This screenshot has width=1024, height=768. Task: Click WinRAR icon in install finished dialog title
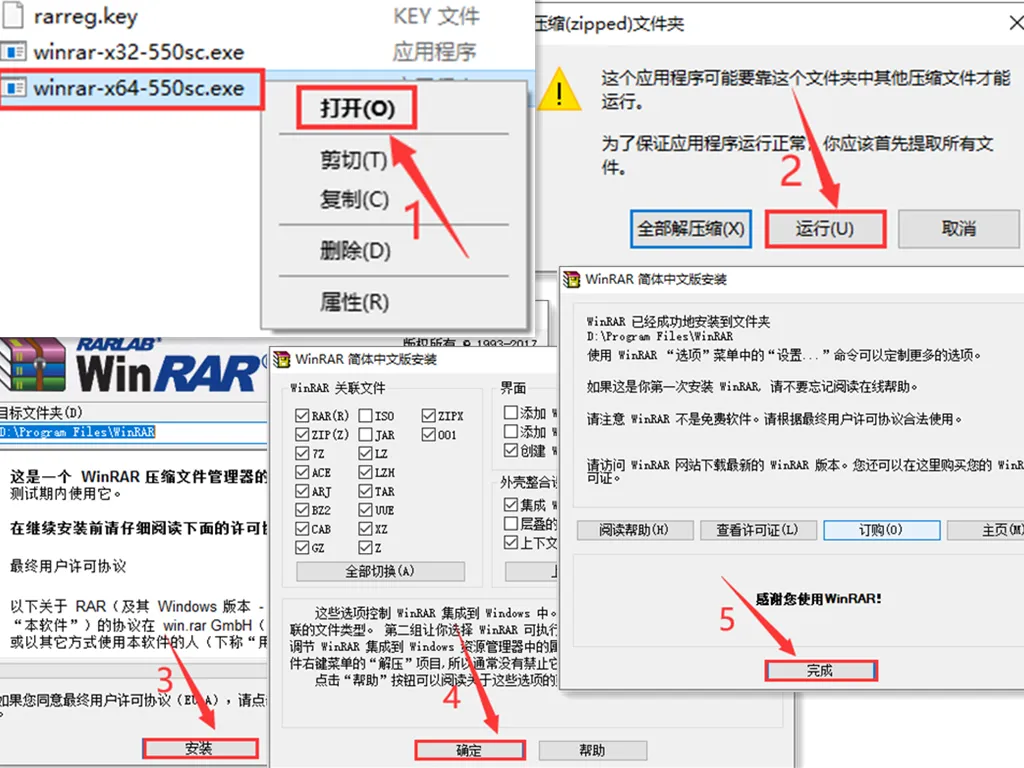(571, 280)
